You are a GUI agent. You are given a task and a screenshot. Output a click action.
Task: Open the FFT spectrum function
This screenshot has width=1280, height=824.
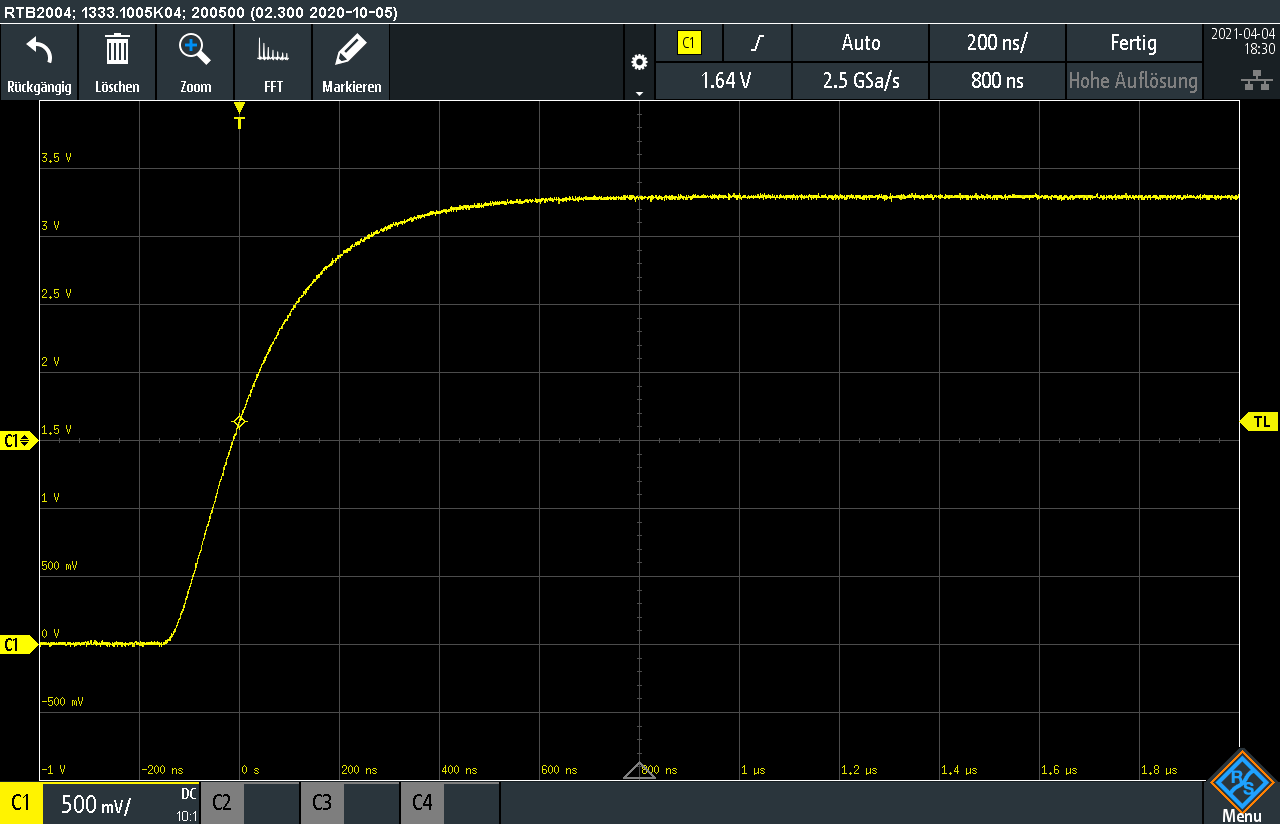tap(273, 51)
